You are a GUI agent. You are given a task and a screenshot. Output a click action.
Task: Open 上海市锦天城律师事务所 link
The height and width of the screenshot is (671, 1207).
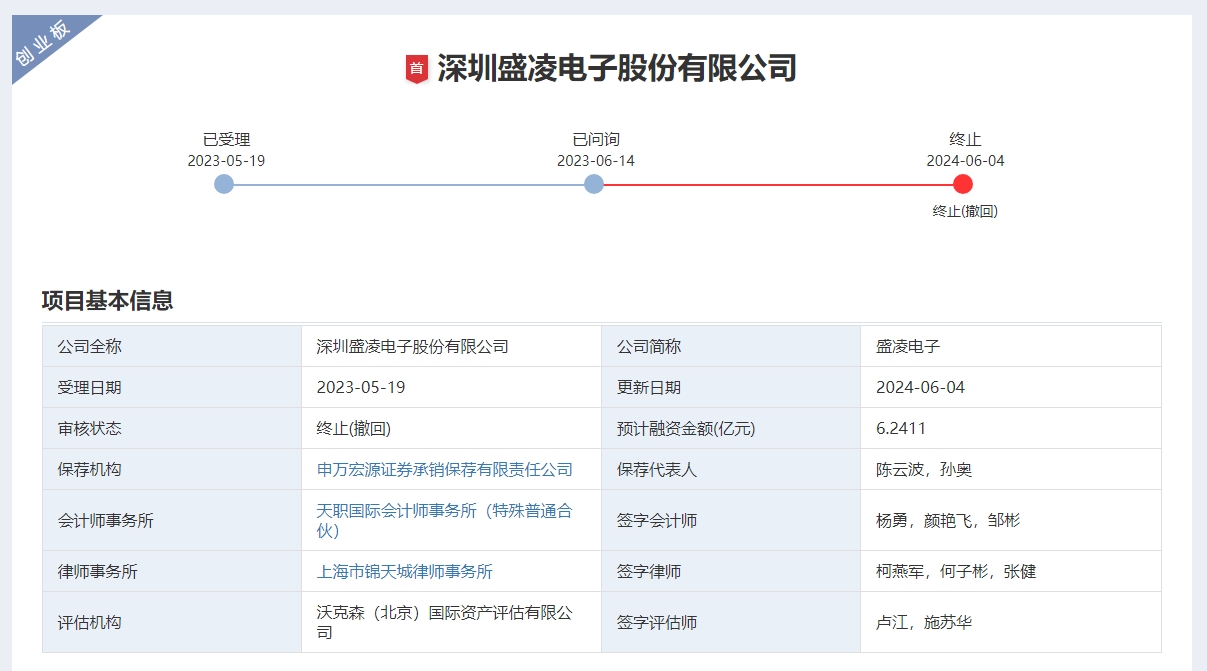point(405,572)
